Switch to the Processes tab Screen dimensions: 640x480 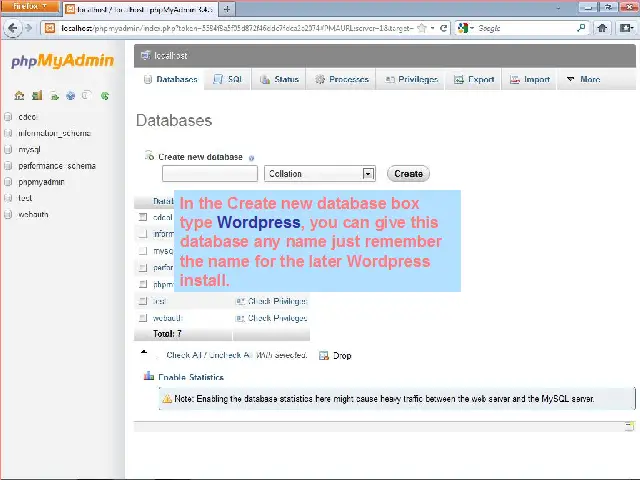tap(342, 79)
